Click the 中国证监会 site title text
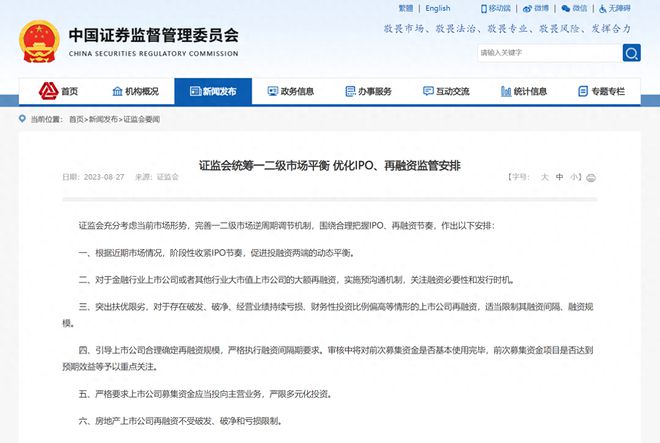This screenshot has height=443, width=660. 154,35
